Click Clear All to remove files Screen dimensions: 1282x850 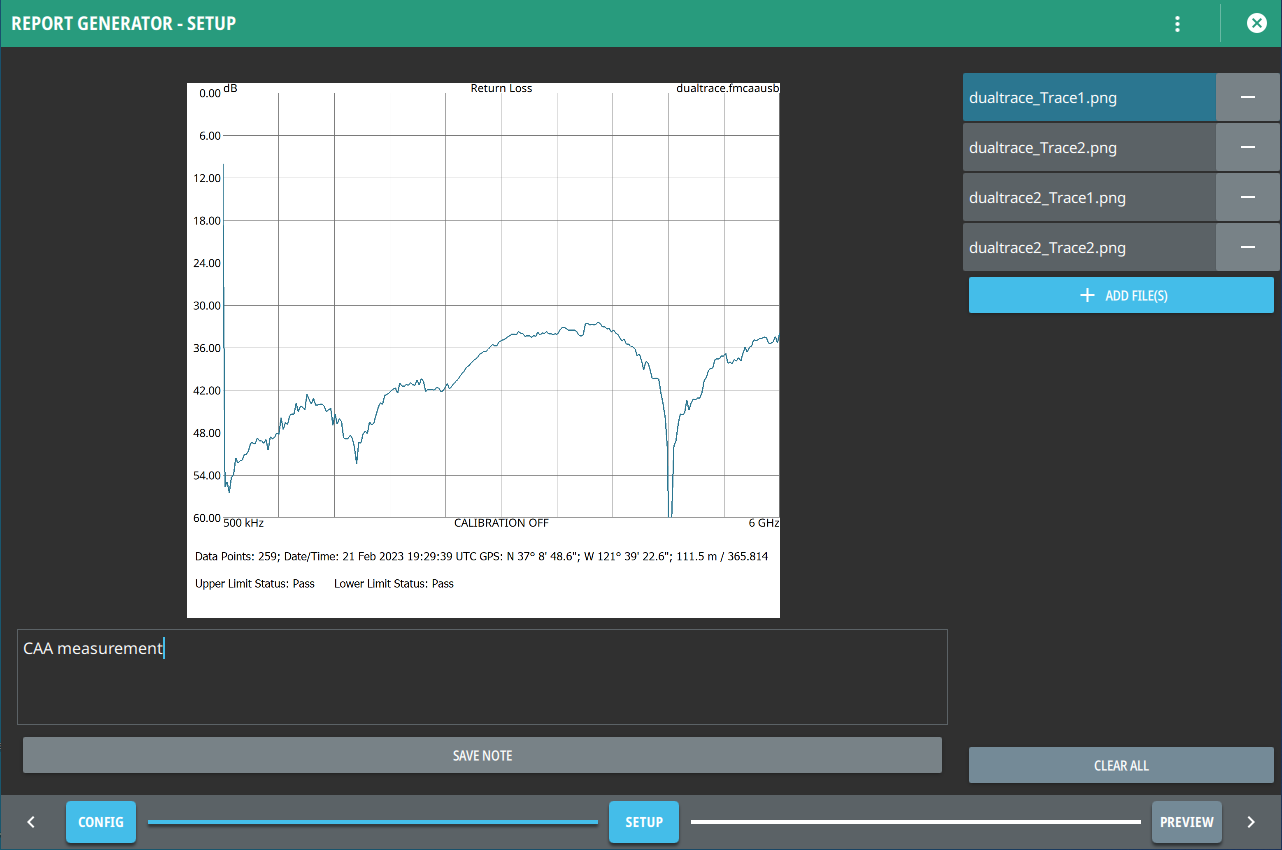click(1121, 766)
